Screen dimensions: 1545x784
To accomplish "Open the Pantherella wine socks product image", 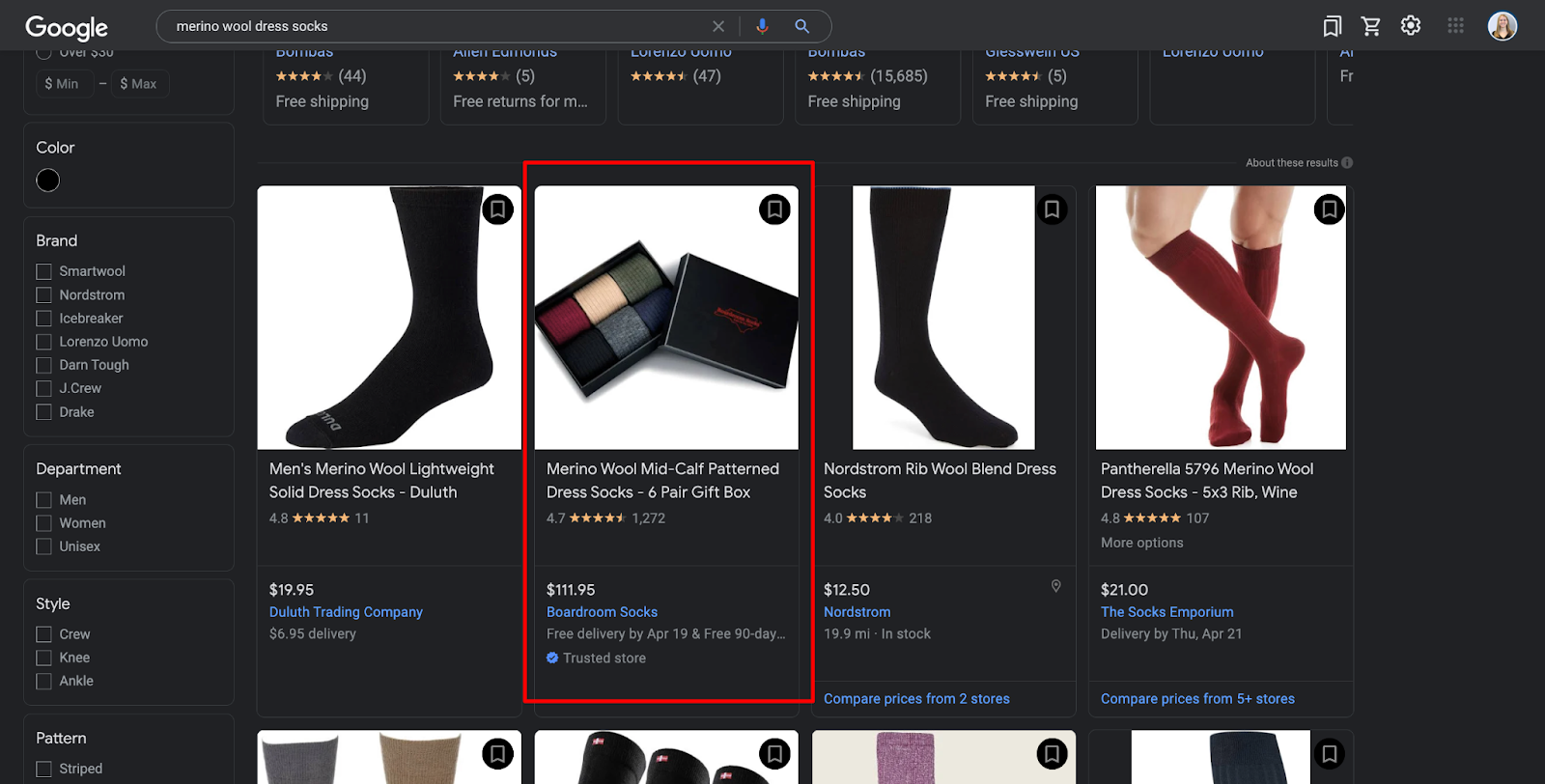I will [1221, 318].
